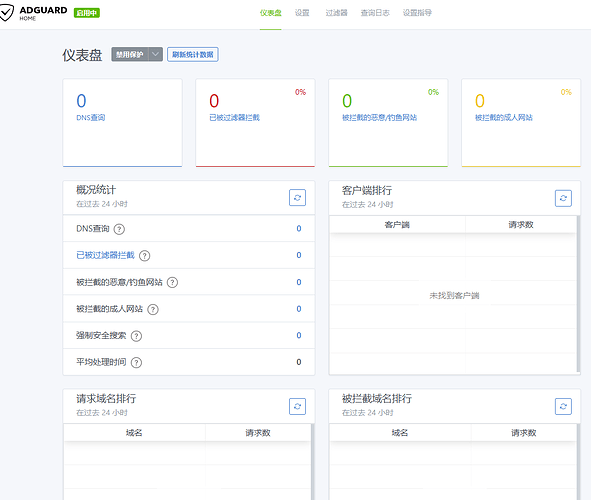The image size is (591, 500).
Task: Click the 刷新统计数据 button
Action: click(193, 54)
